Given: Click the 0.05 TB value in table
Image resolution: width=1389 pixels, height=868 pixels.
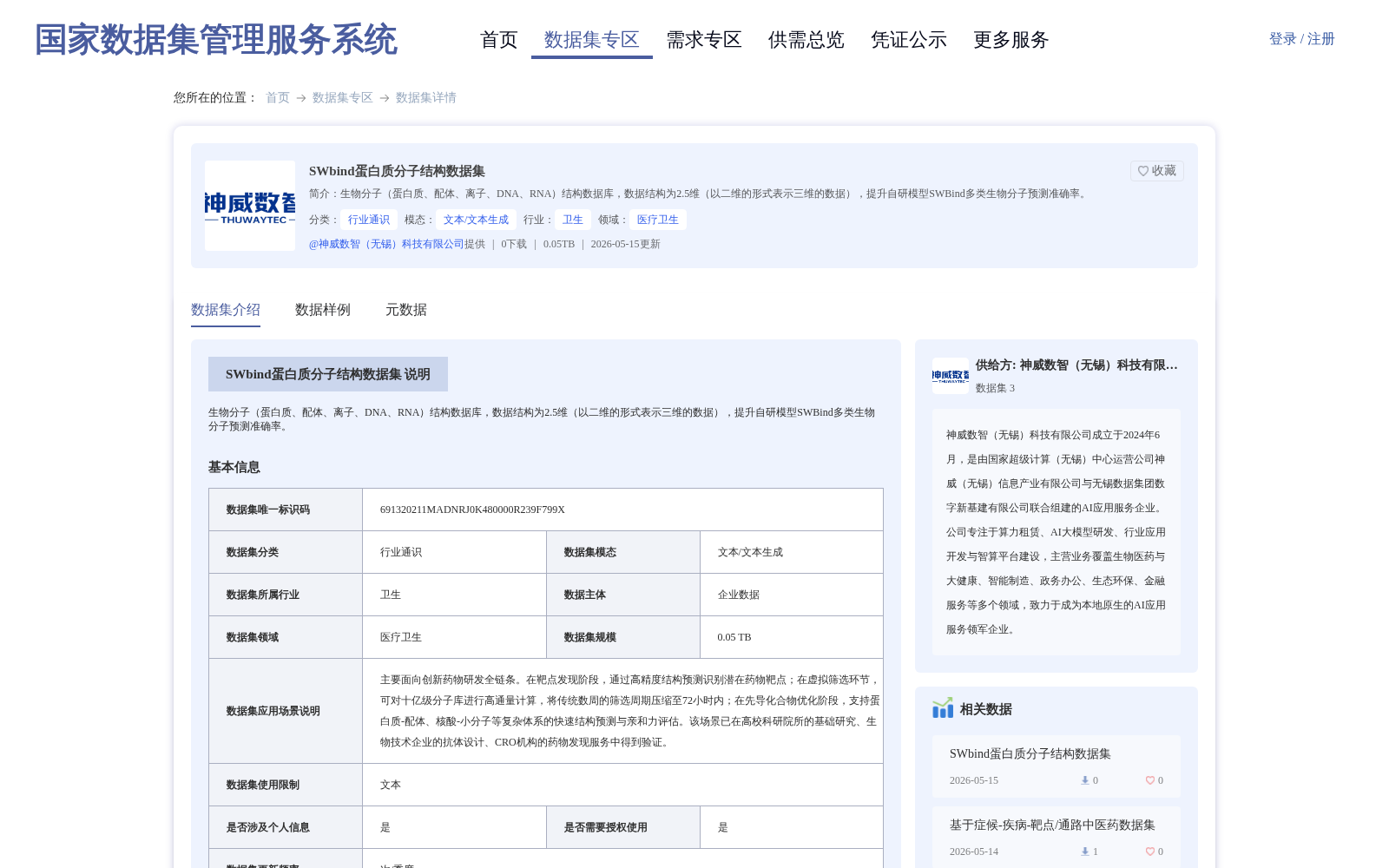Looking at the screenshot, I should pos(734,637).
